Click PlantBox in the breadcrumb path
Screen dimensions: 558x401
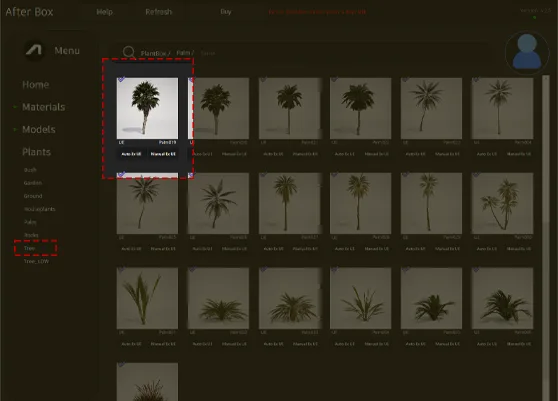[155, 53]
